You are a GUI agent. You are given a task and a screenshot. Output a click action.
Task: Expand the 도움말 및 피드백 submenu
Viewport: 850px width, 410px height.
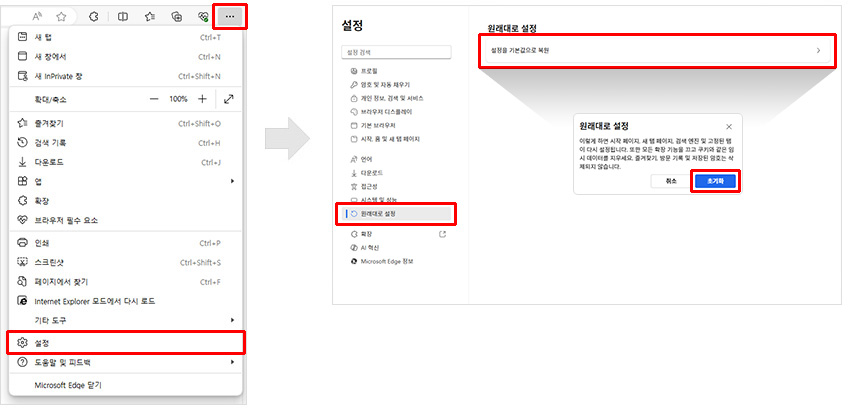tap(232, 362)
